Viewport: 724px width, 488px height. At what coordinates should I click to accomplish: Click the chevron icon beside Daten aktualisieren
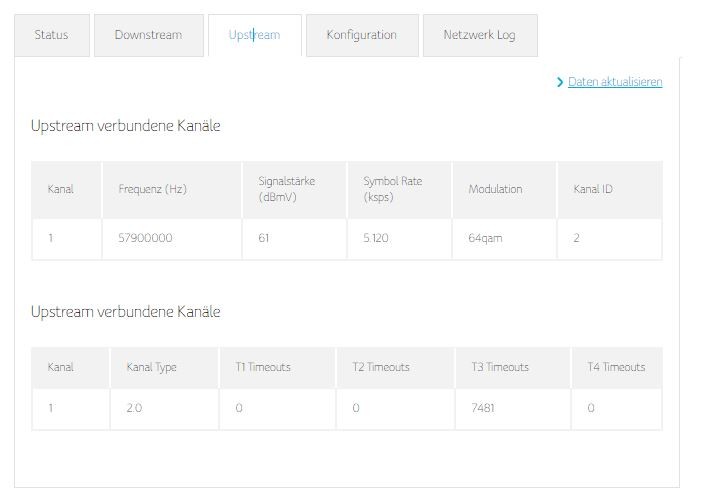(560, 82)
